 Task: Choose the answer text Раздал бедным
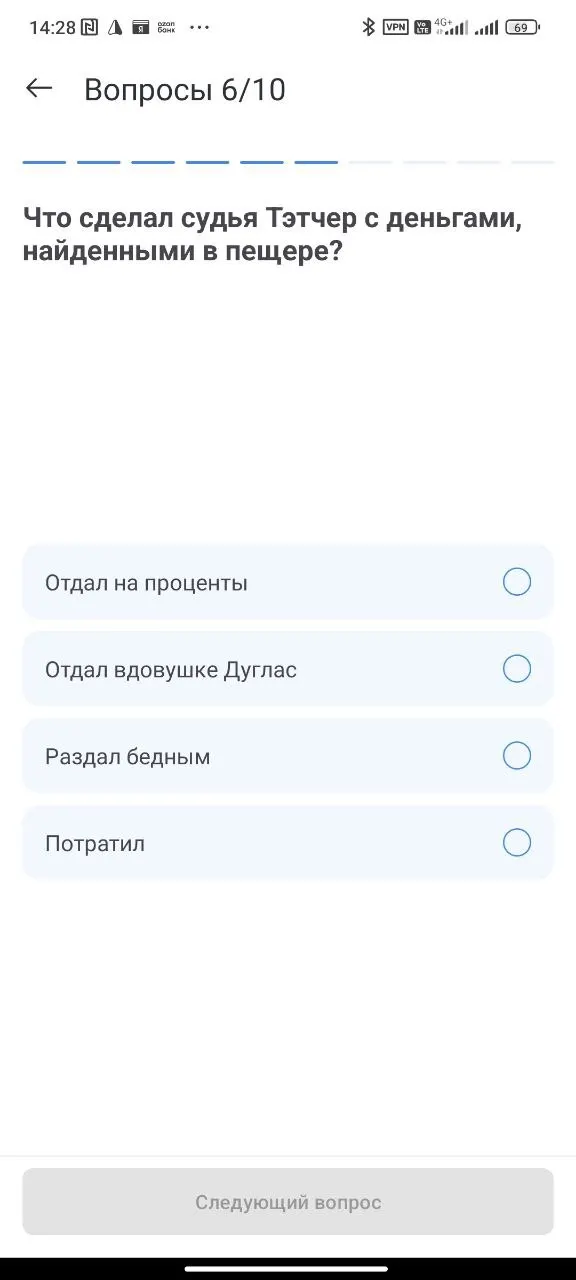tap(127, 757)
